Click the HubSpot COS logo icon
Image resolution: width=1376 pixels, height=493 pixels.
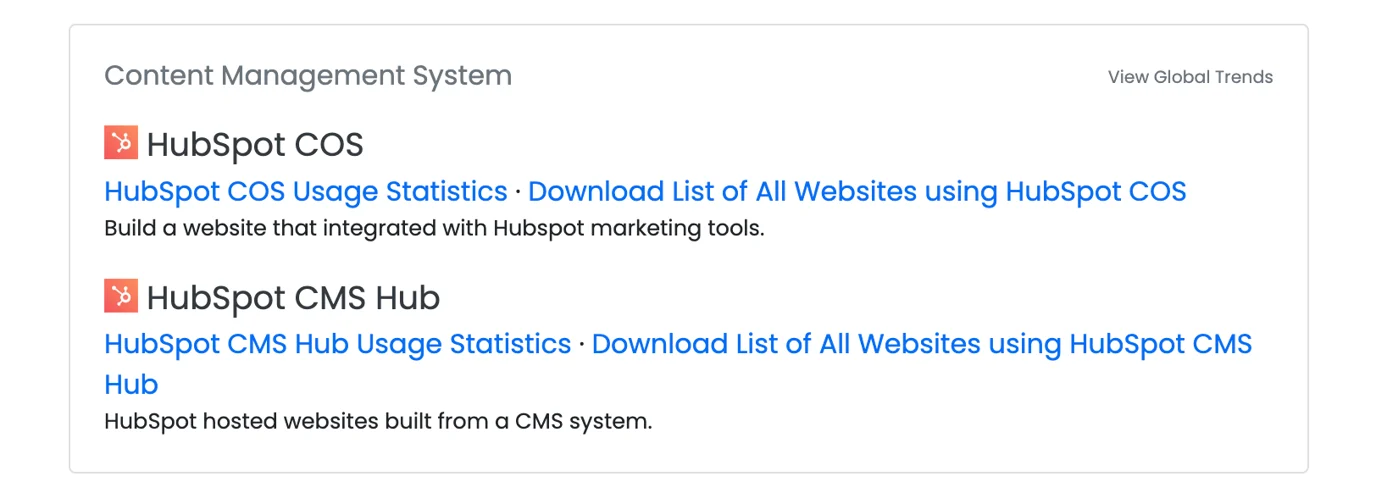(x=121, y=143)
